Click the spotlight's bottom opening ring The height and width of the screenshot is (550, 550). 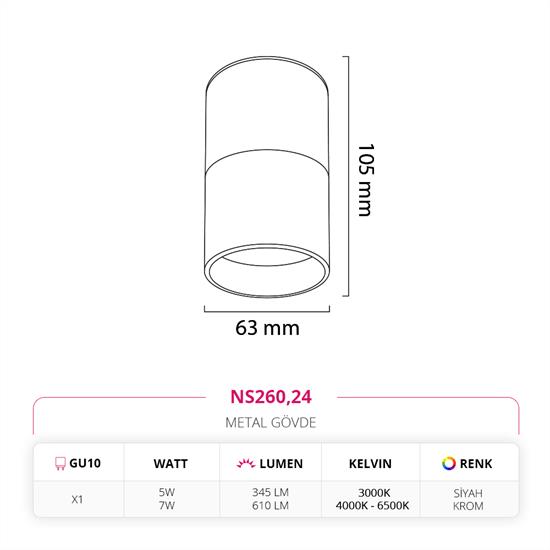coord(267,271)
